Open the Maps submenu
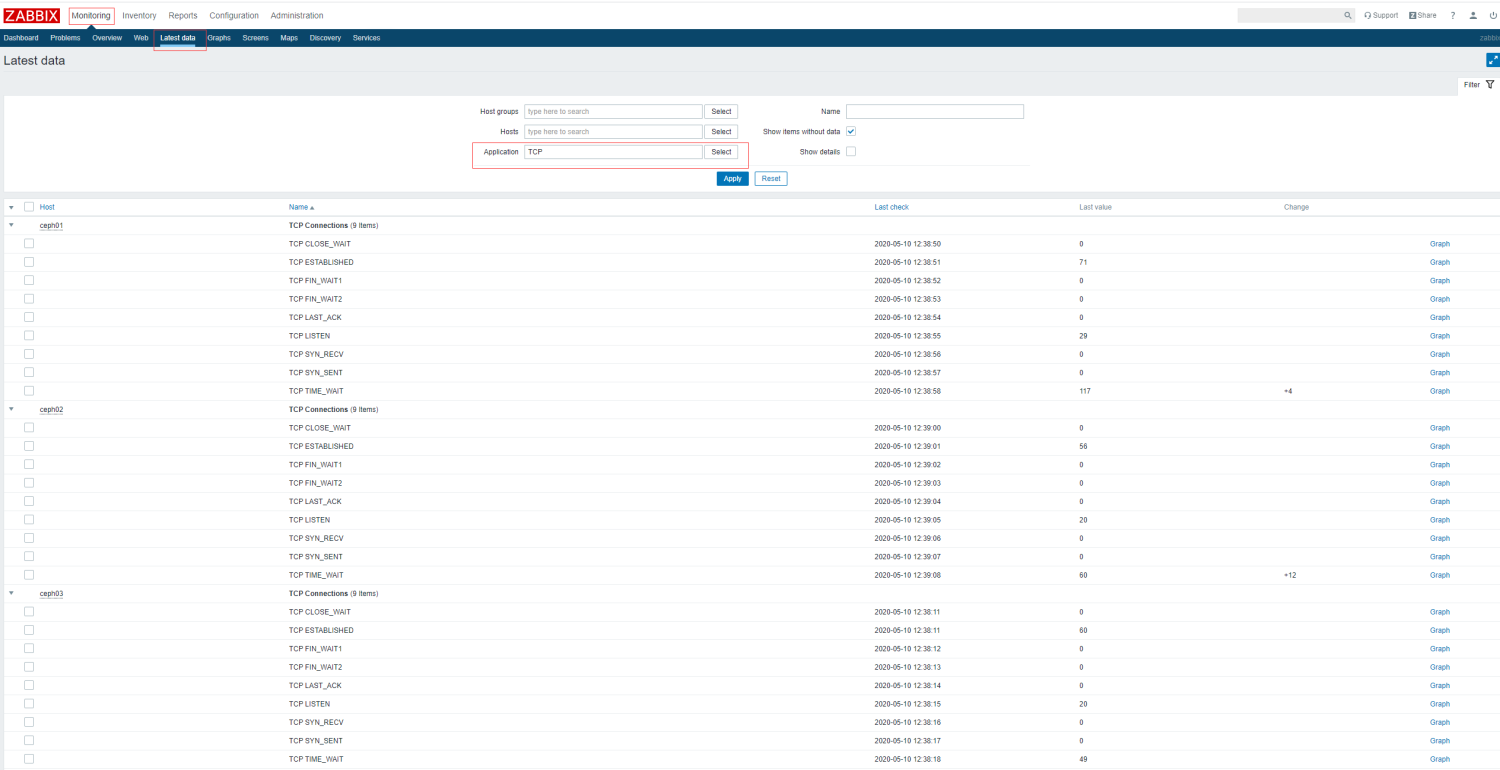The width and height of the screenshot is (1500, 770). pyautogui.click(x=289, y=38)
